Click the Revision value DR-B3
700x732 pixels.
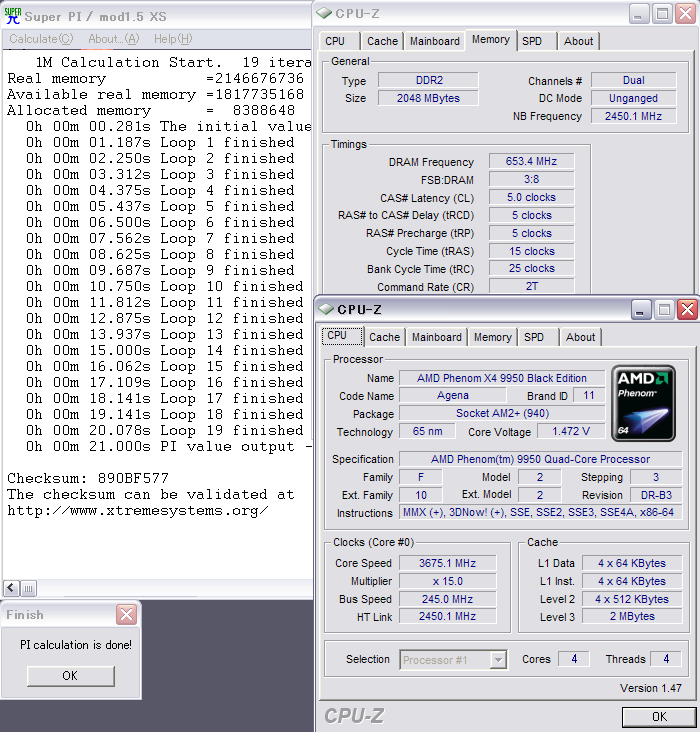point(656,495)
